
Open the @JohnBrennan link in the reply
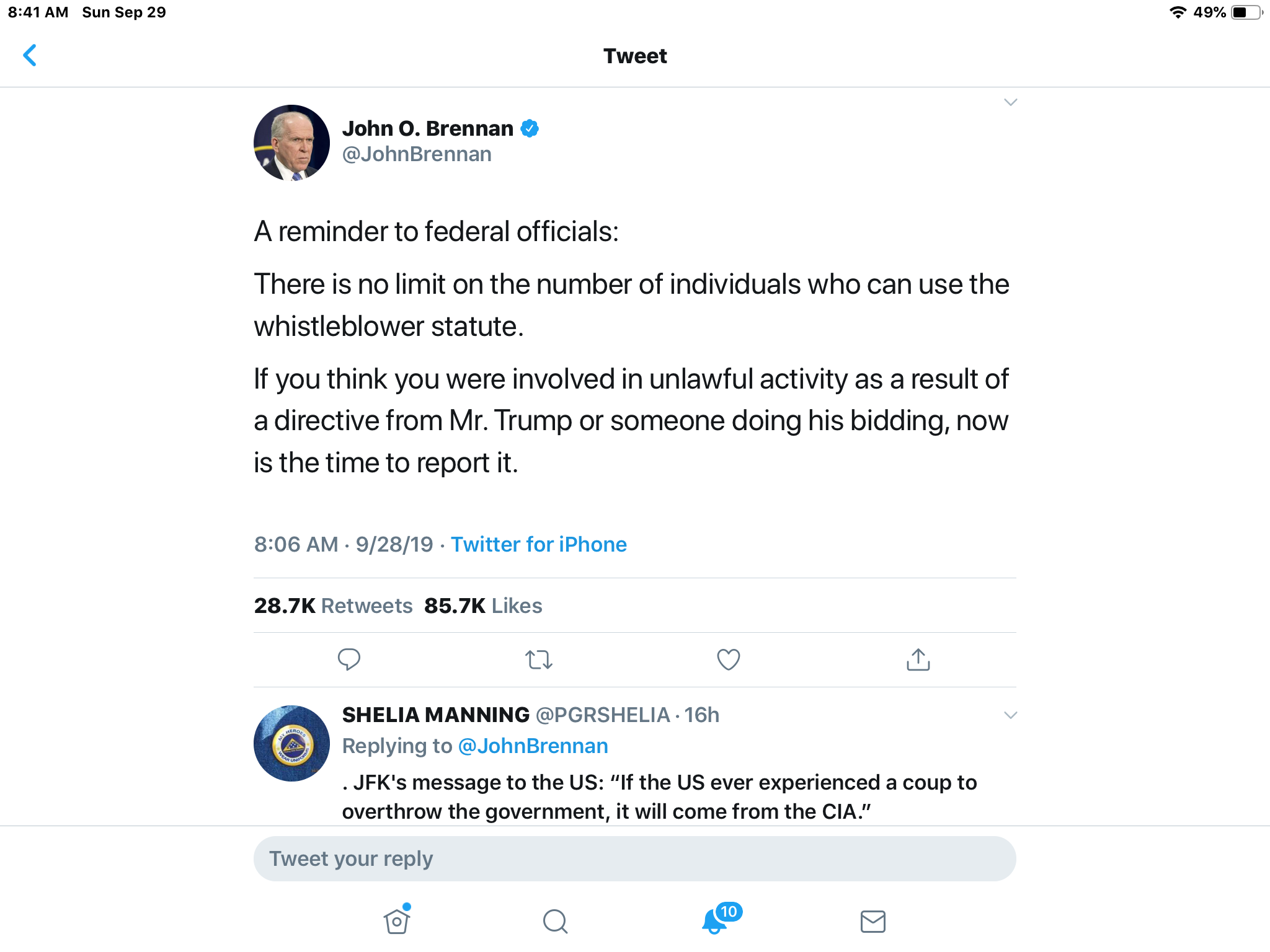[533, 746]
